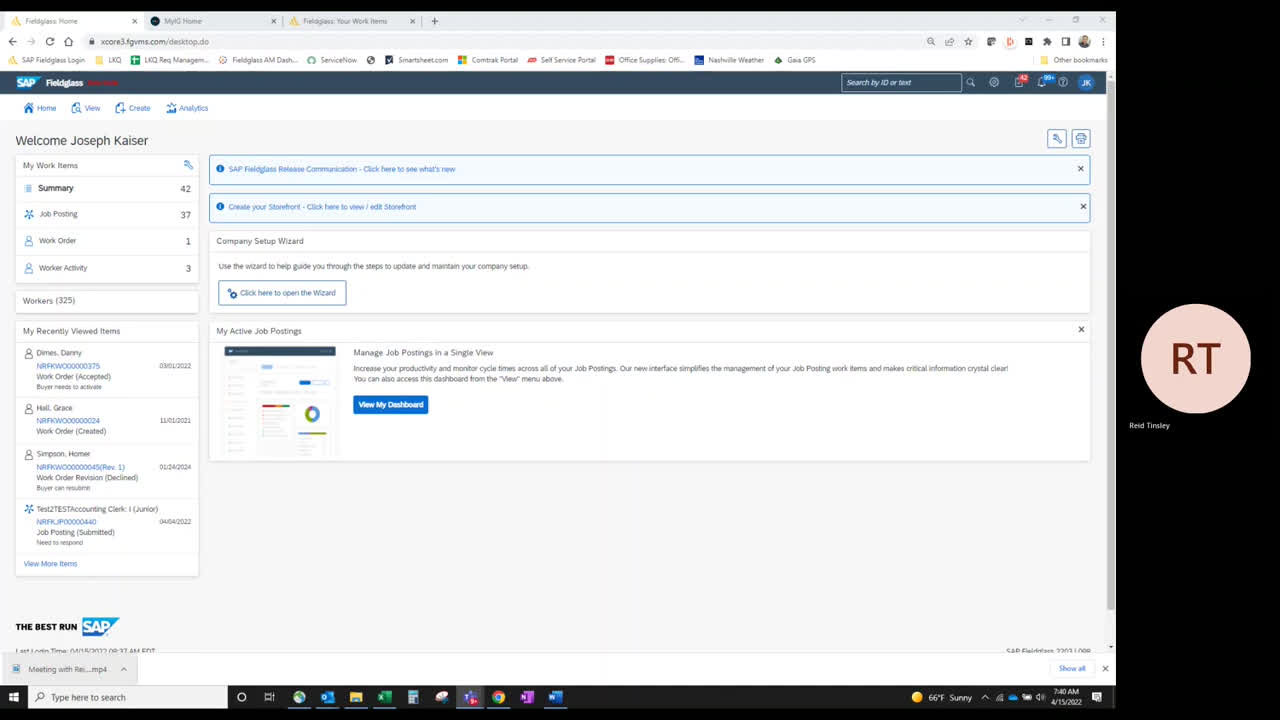Viewport: 1280px width, 720px height.
Task: Open the Other bookmarks folder
Action: click(x=1074, y=60)
